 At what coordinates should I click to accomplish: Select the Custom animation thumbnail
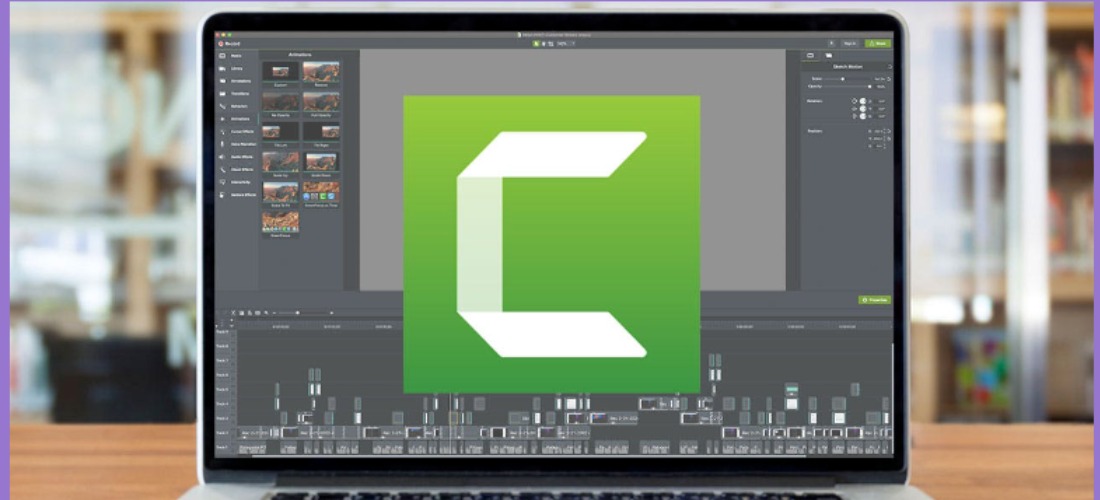coord(281,72)
